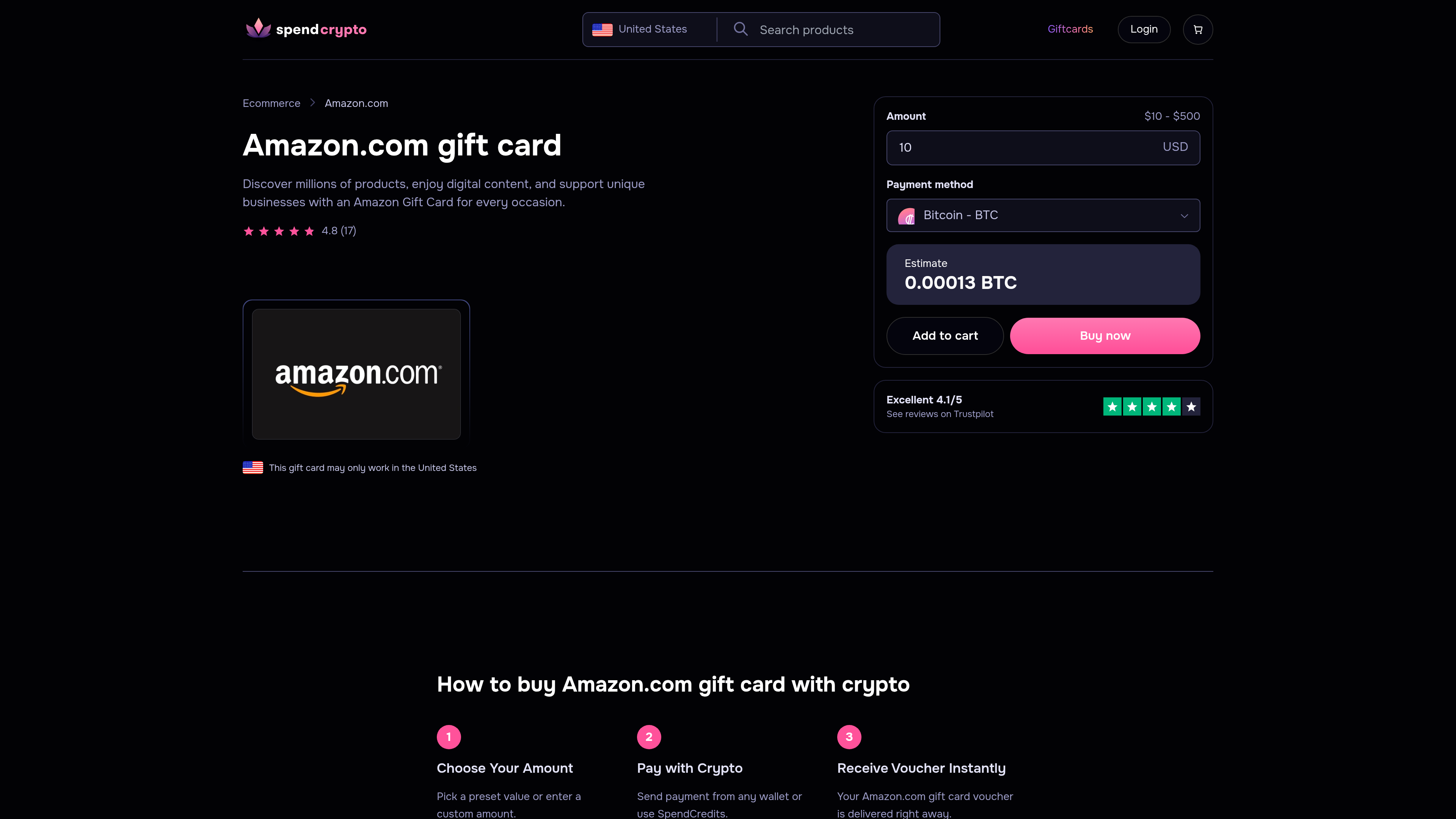Screen dimensions: 1456x819
Task: Open the Giftcards menu item
Action: point(1070,29)
